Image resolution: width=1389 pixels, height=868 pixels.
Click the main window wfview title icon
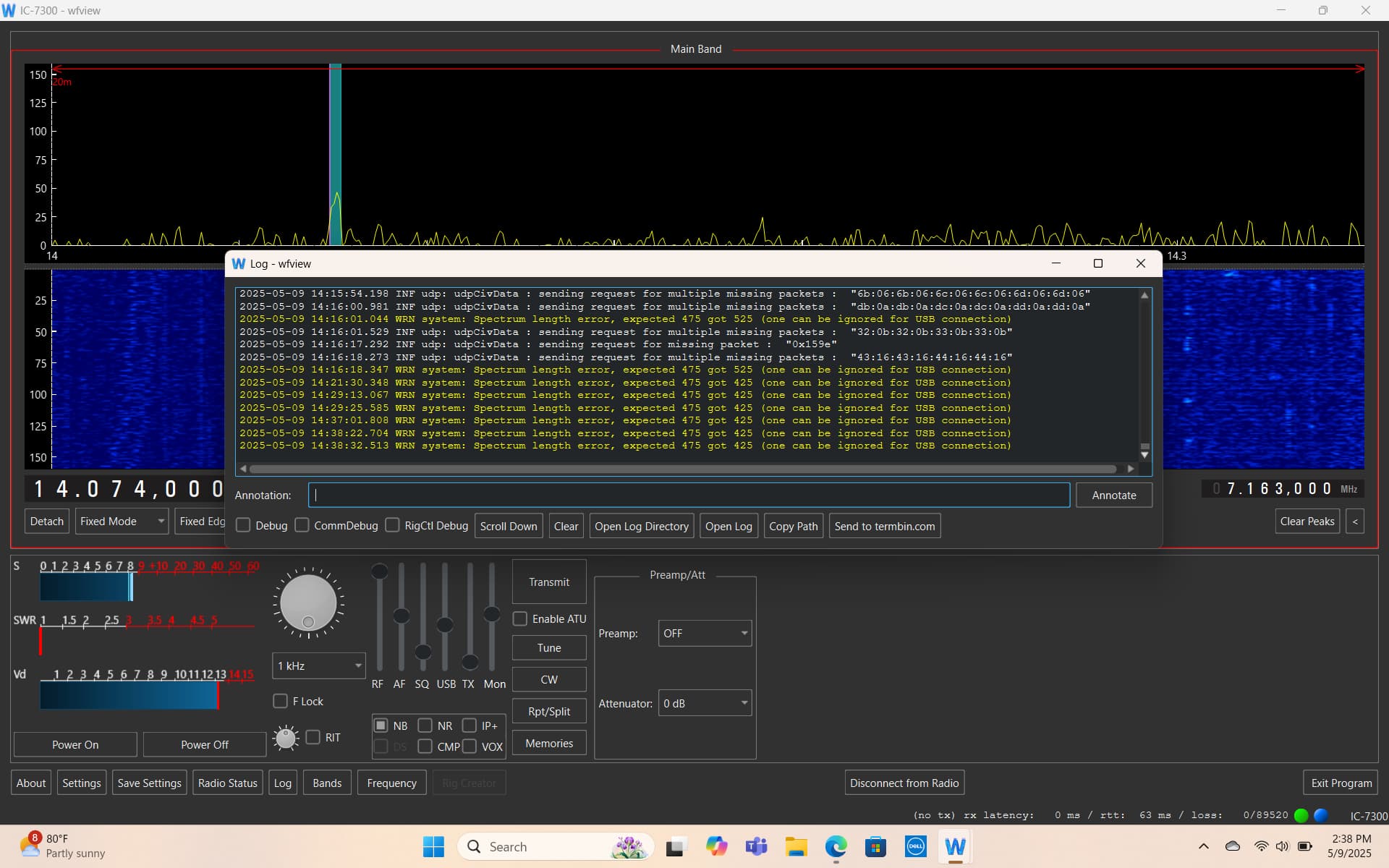9,10
